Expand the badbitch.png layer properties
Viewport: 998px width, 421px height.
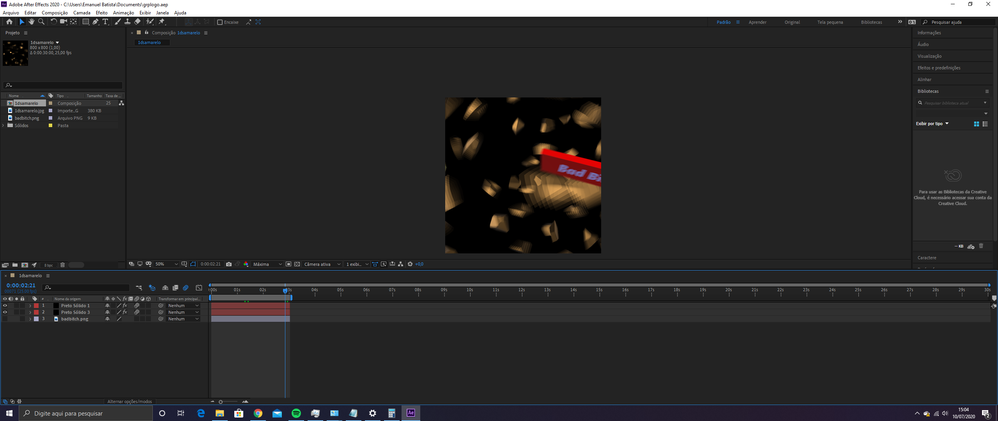(x=30, y=318)
